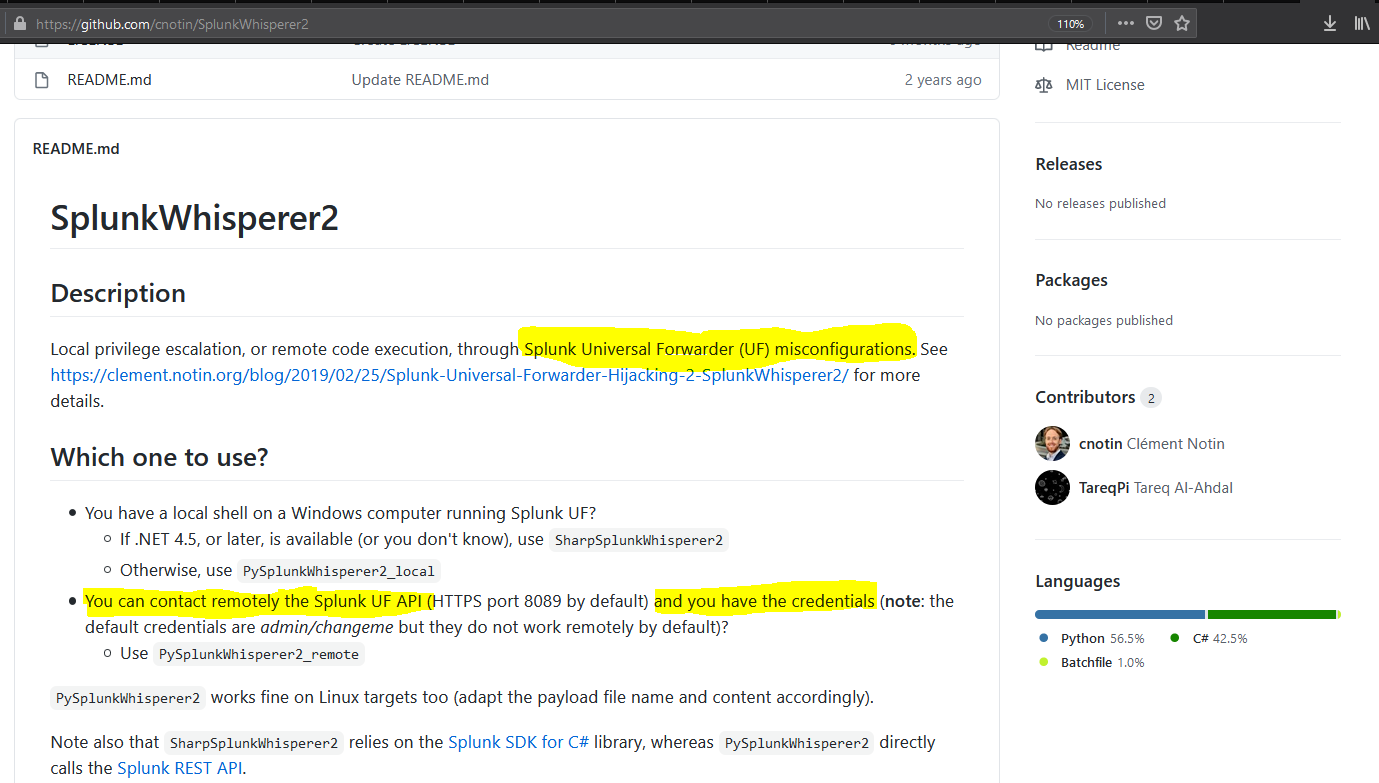Click the MIT License scale icon
The height and width of the screenshot is (783, 1379).
coord(1044,85)
